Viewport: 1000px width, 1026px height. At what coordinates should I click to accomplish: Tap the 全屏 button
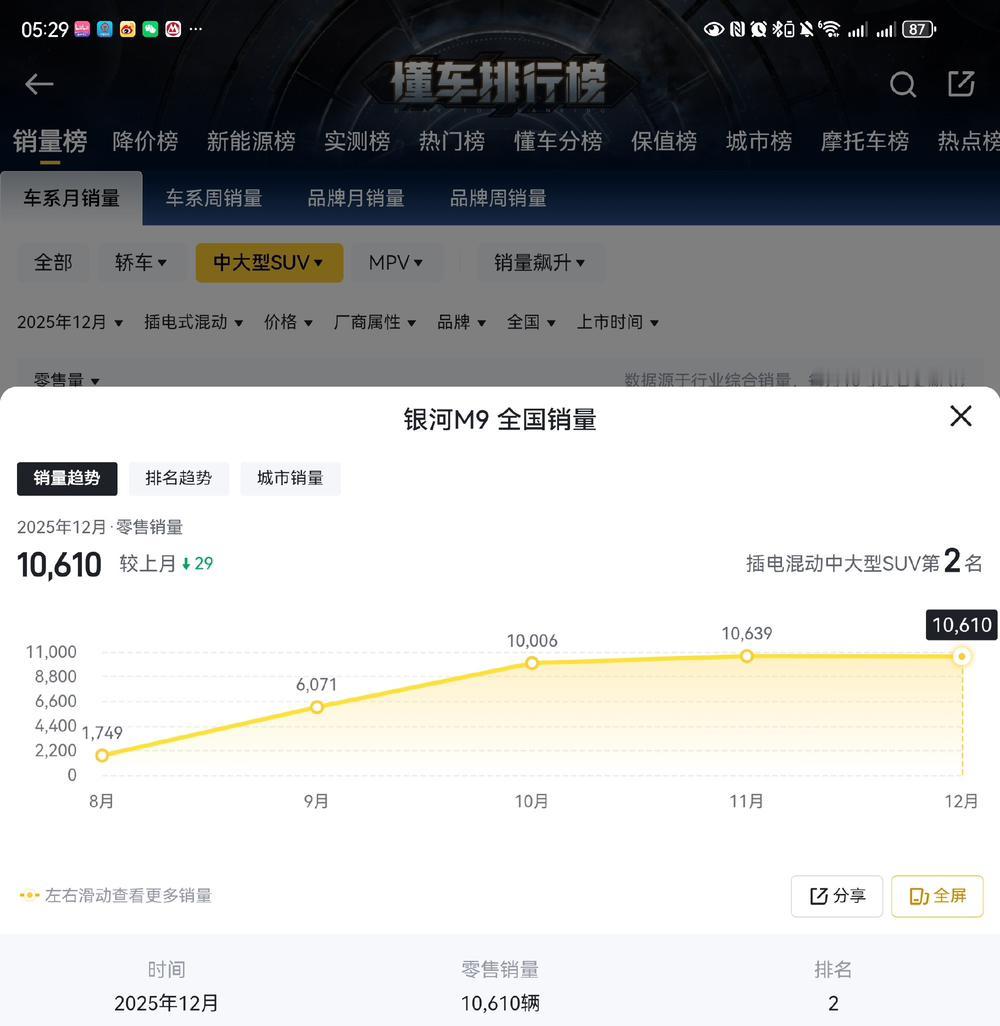(937, 896)
